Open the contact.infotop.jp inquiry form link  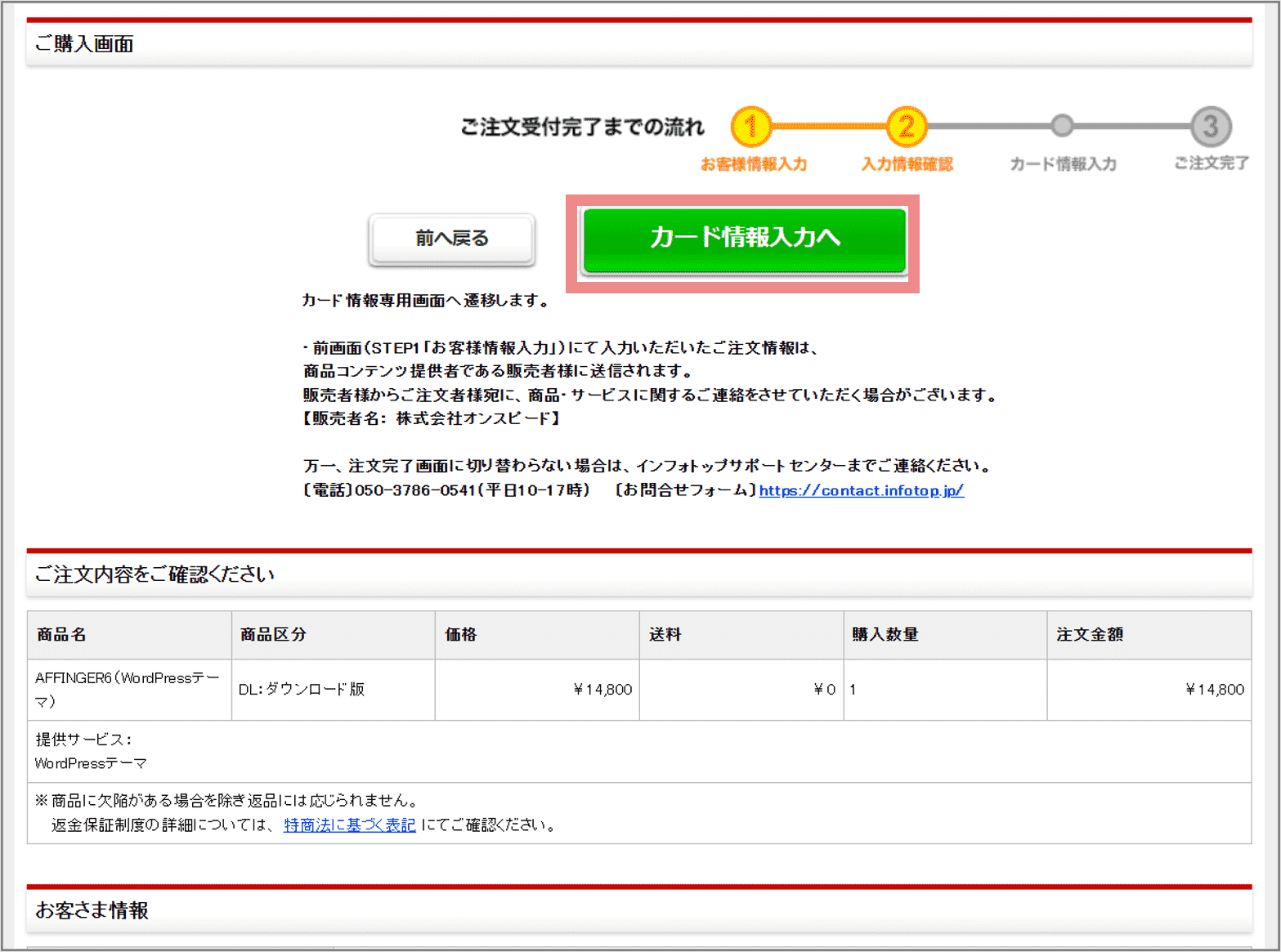861,490
